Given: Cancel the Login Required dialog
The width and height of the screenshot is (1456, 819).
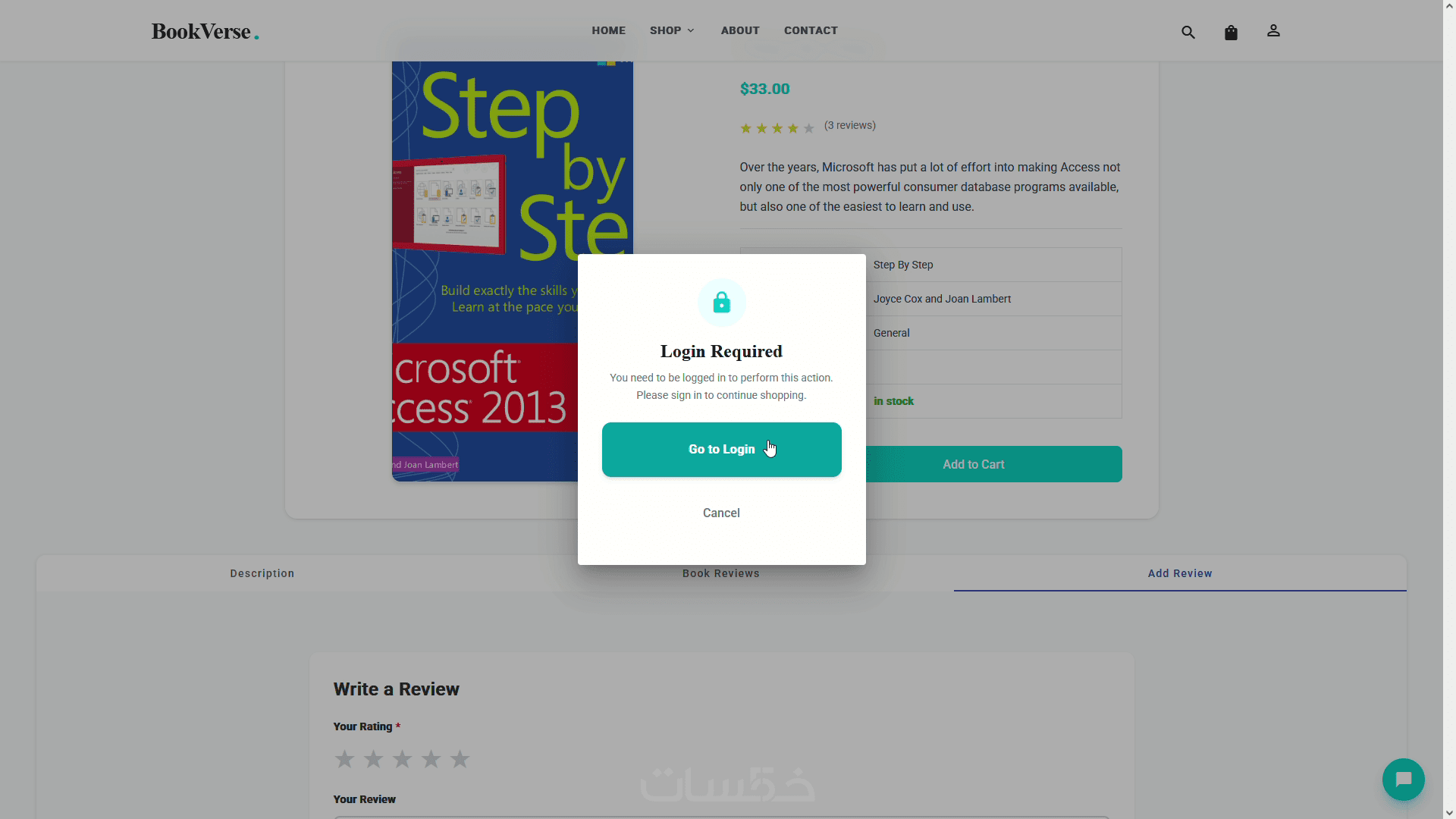Looking at the screenshot, I should [x=721, y=513].
